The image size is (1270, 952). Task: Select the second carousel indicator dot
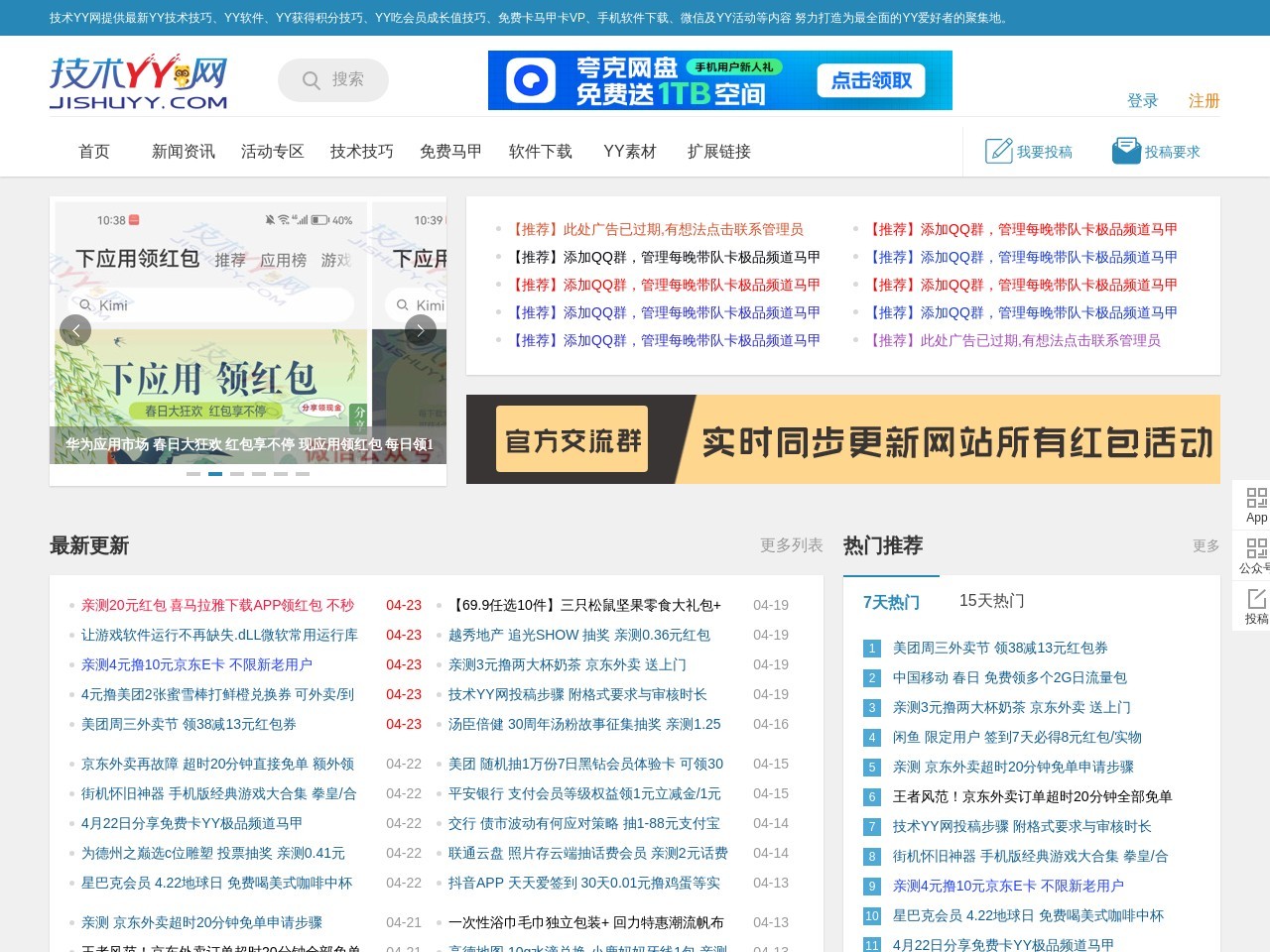(215, 474)
